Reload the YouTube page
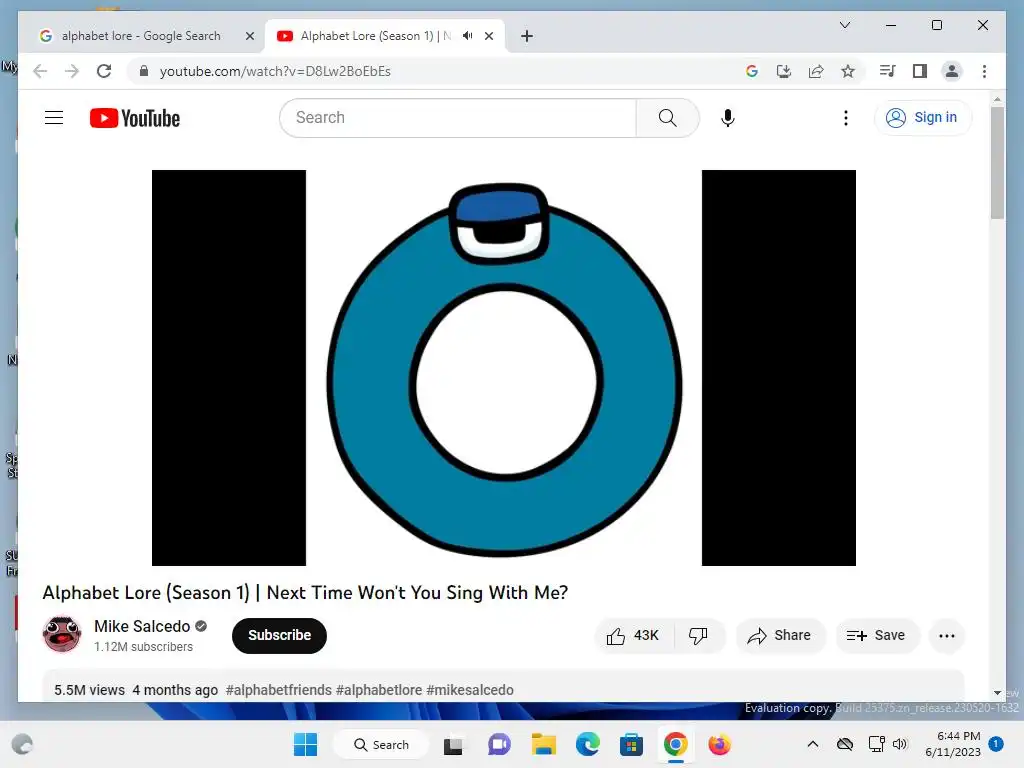Screen dimensions: 1024x768 click(x=104, y=71)
